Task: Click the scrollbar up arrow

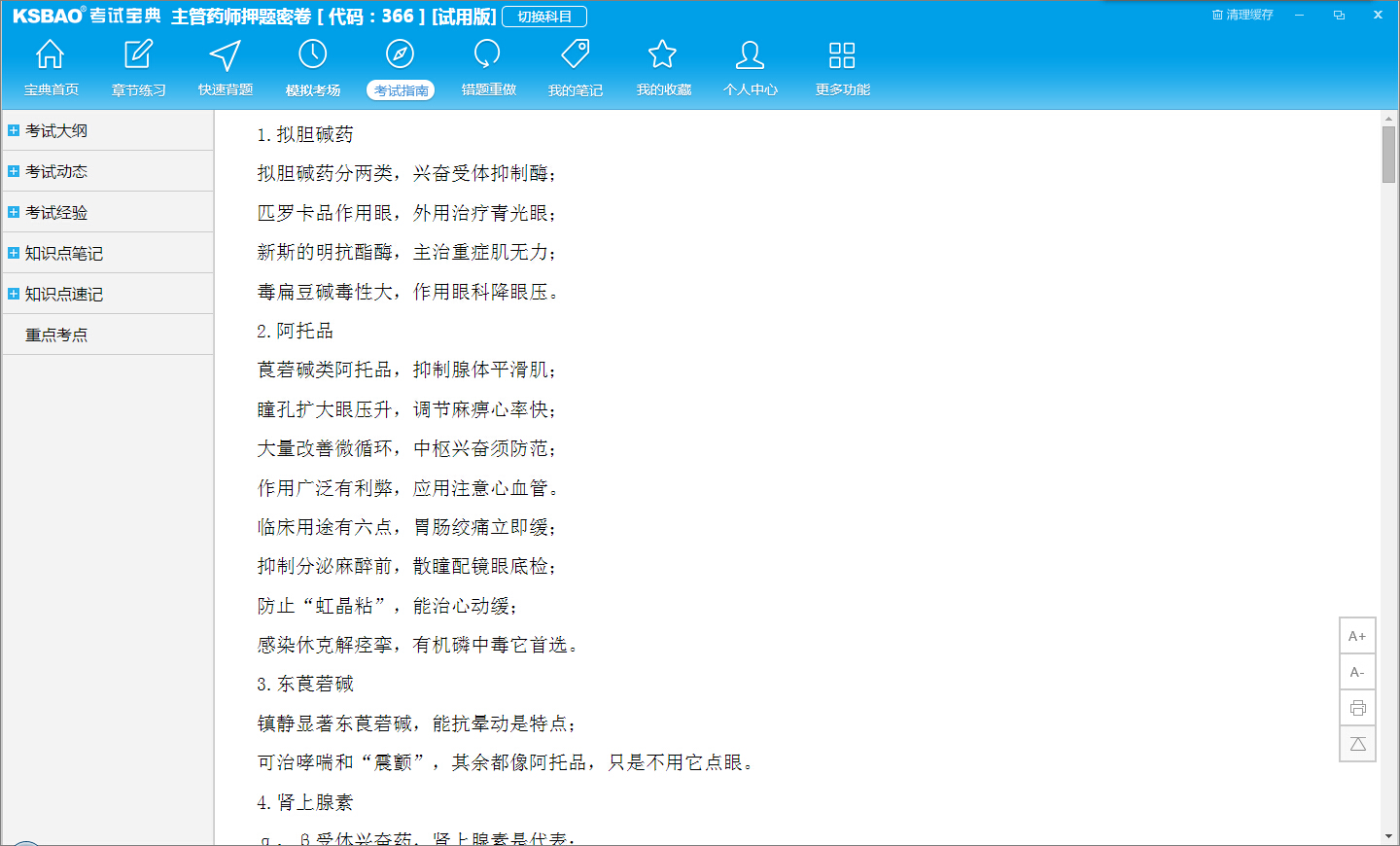Action: tap(1388, 119)
